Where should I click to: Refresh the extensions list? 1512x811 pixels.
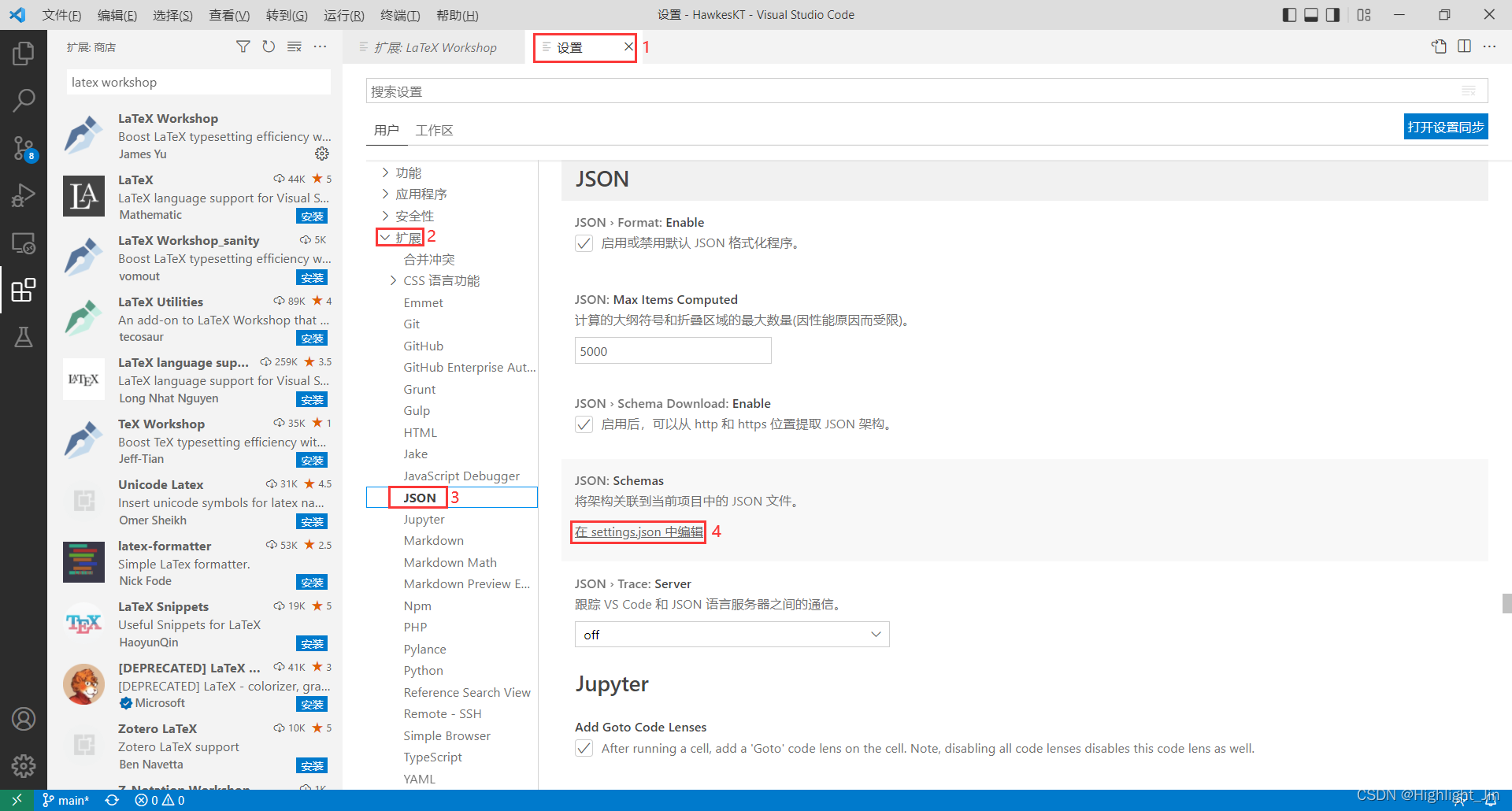(269, 47)
